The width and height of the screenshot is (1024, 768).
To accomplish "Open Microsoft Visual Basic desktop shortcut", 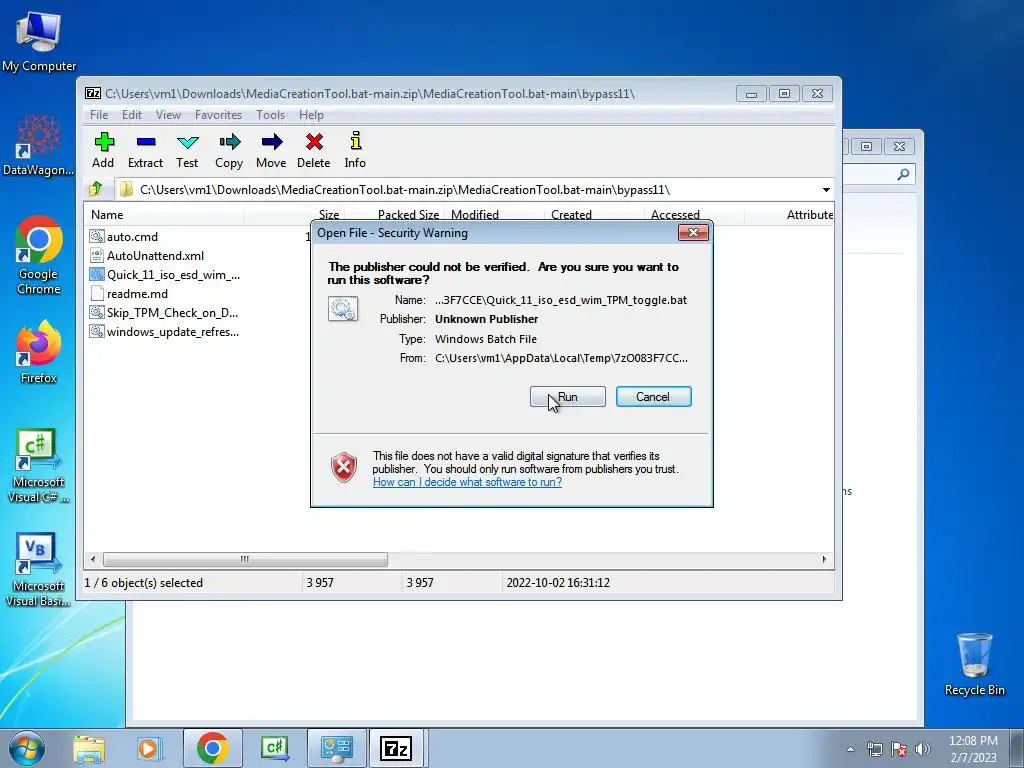I will pos(39,570).
